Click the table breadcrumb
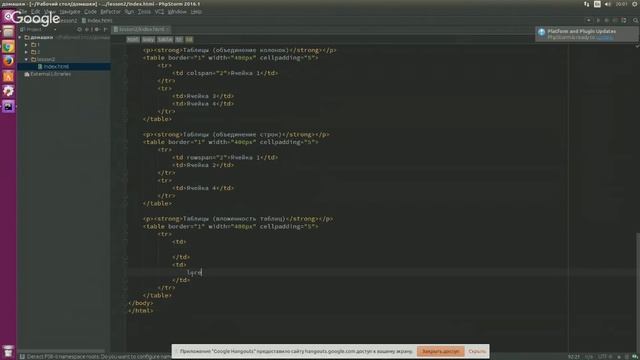 point(165,40)
